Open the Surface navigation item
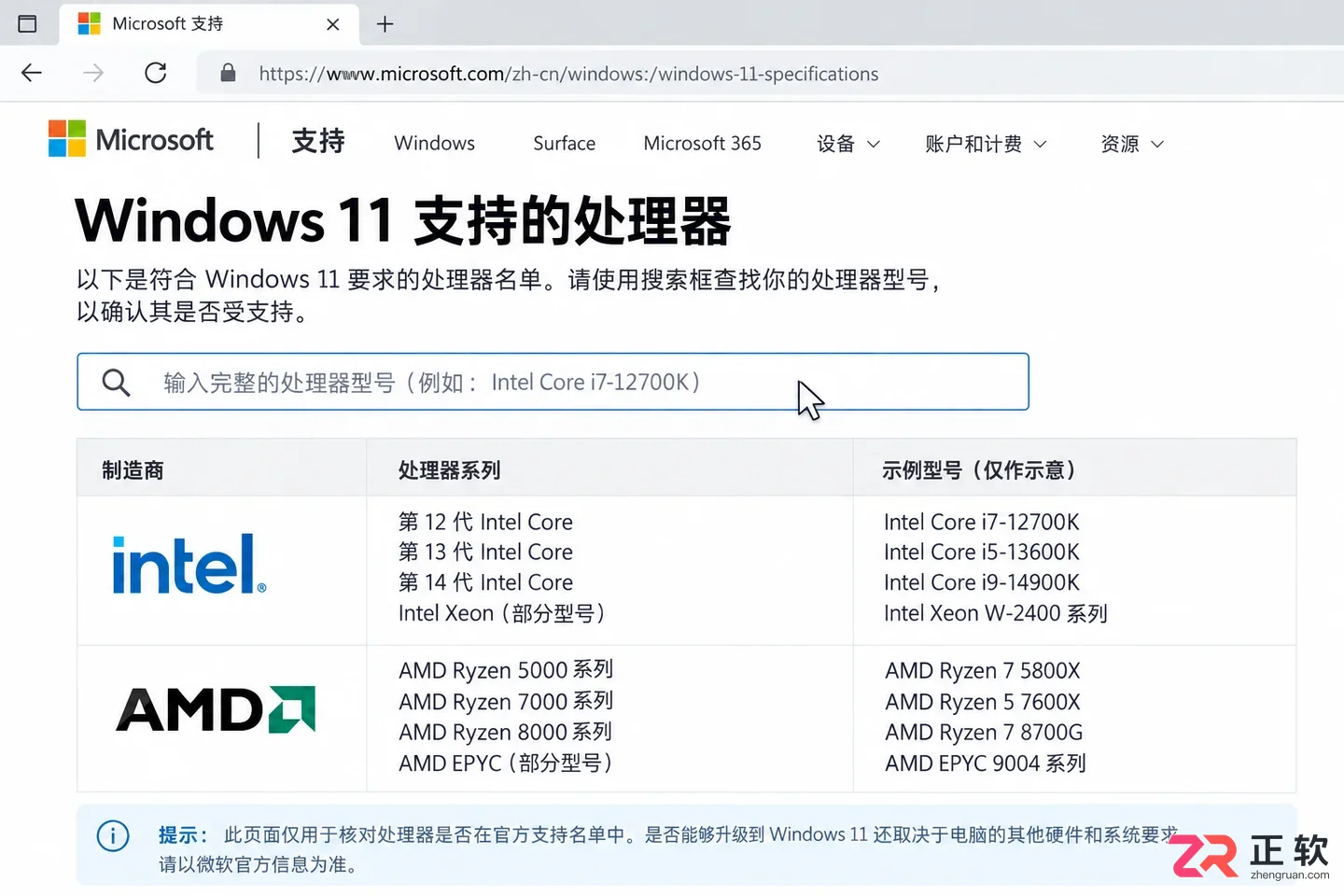 pos(564,144)
